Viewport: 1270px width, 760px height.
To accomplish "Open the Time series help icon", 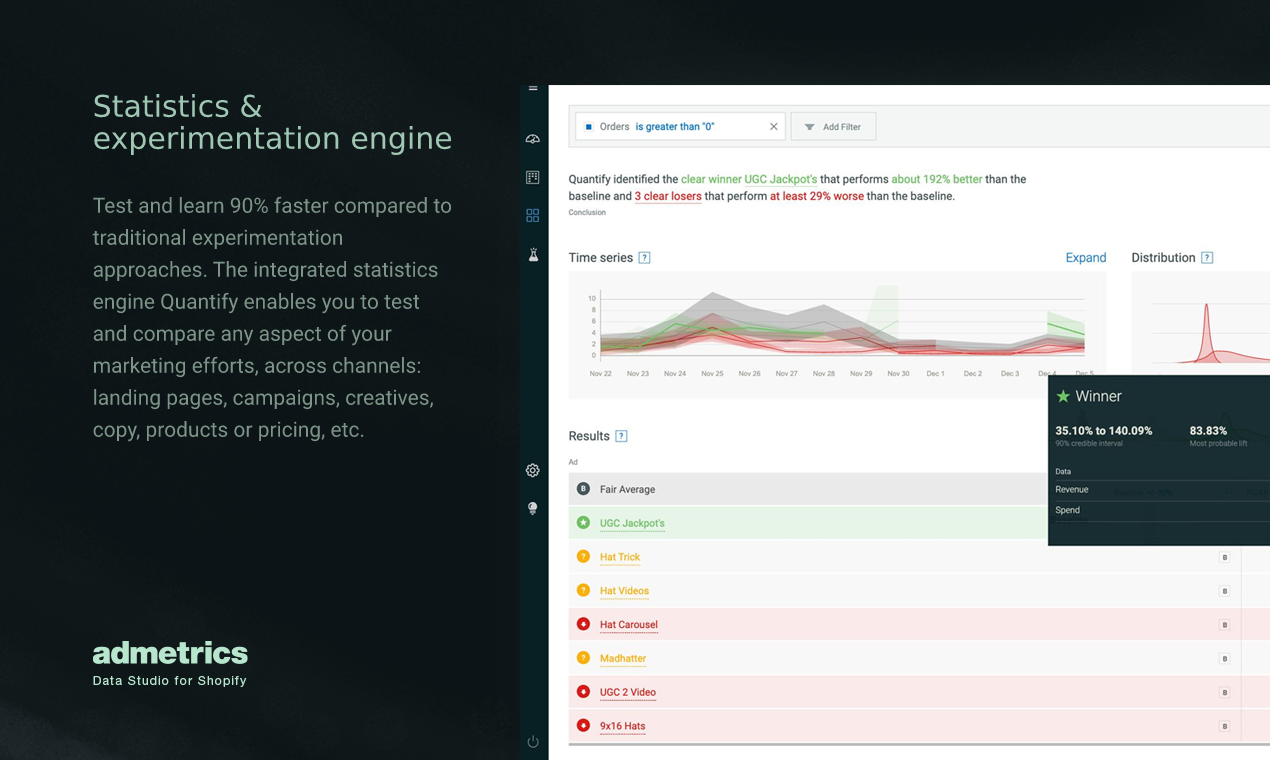I will coord(644,258).
